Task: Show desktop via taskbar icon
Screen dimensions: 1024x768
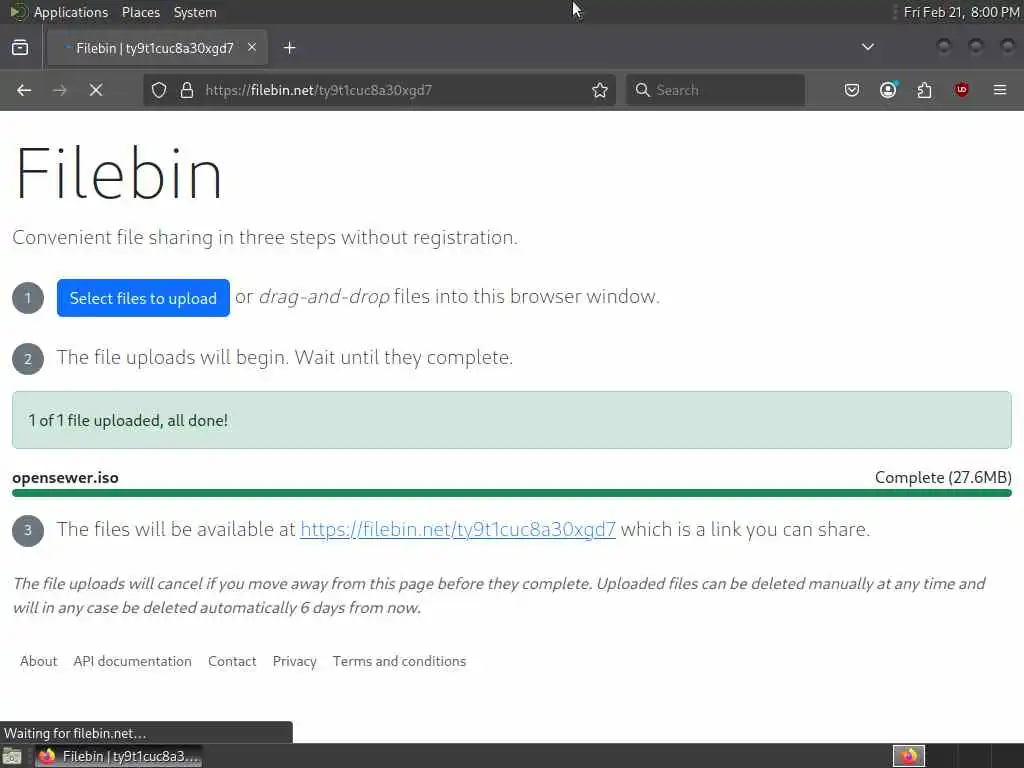Action: [12, 756]
